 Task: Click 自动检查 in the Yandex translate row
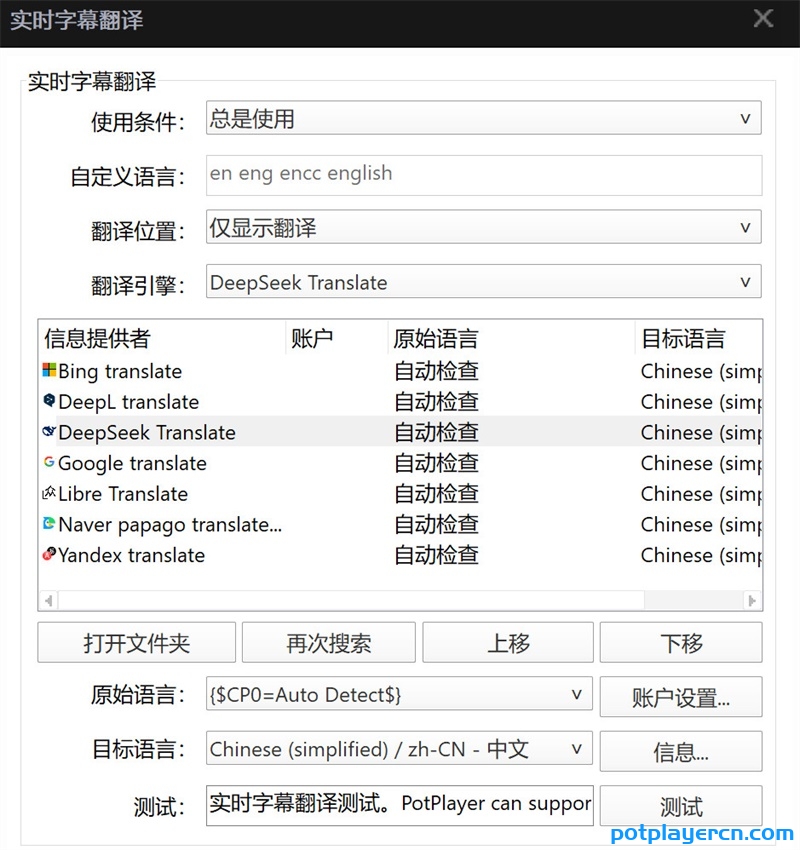[436, 555]
